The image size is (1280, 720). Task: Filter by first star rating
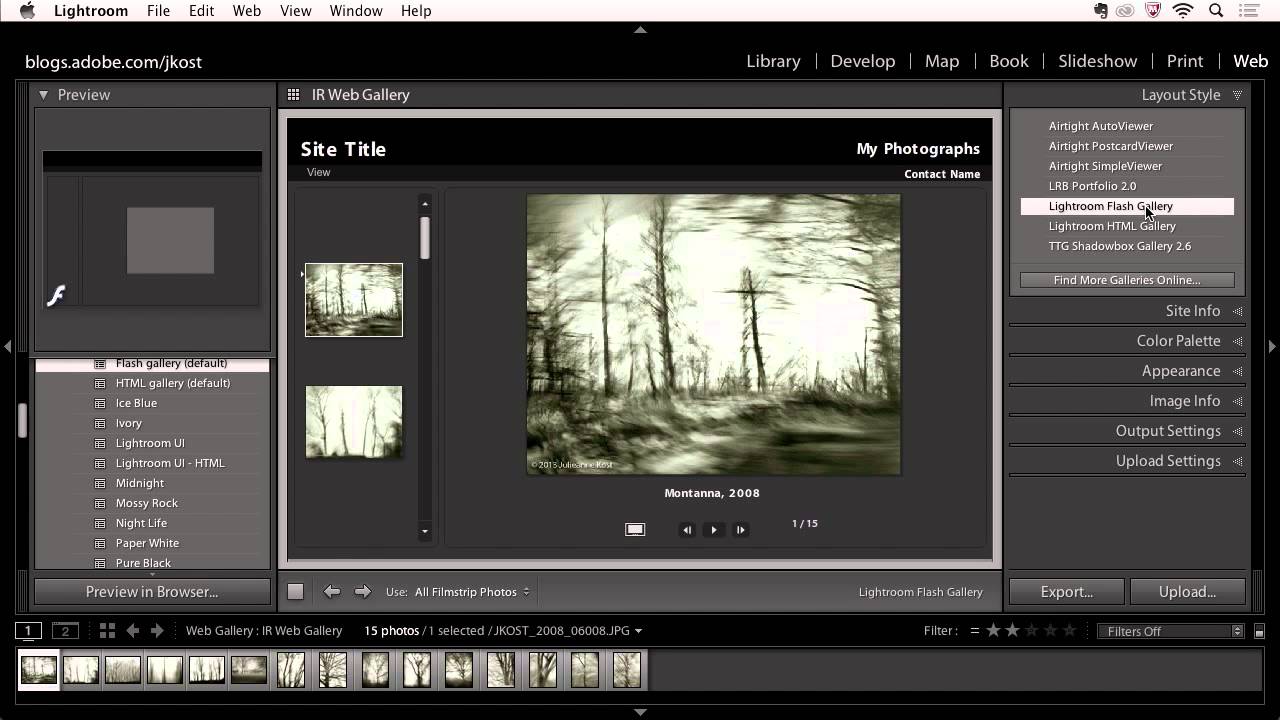click(993, 631)
